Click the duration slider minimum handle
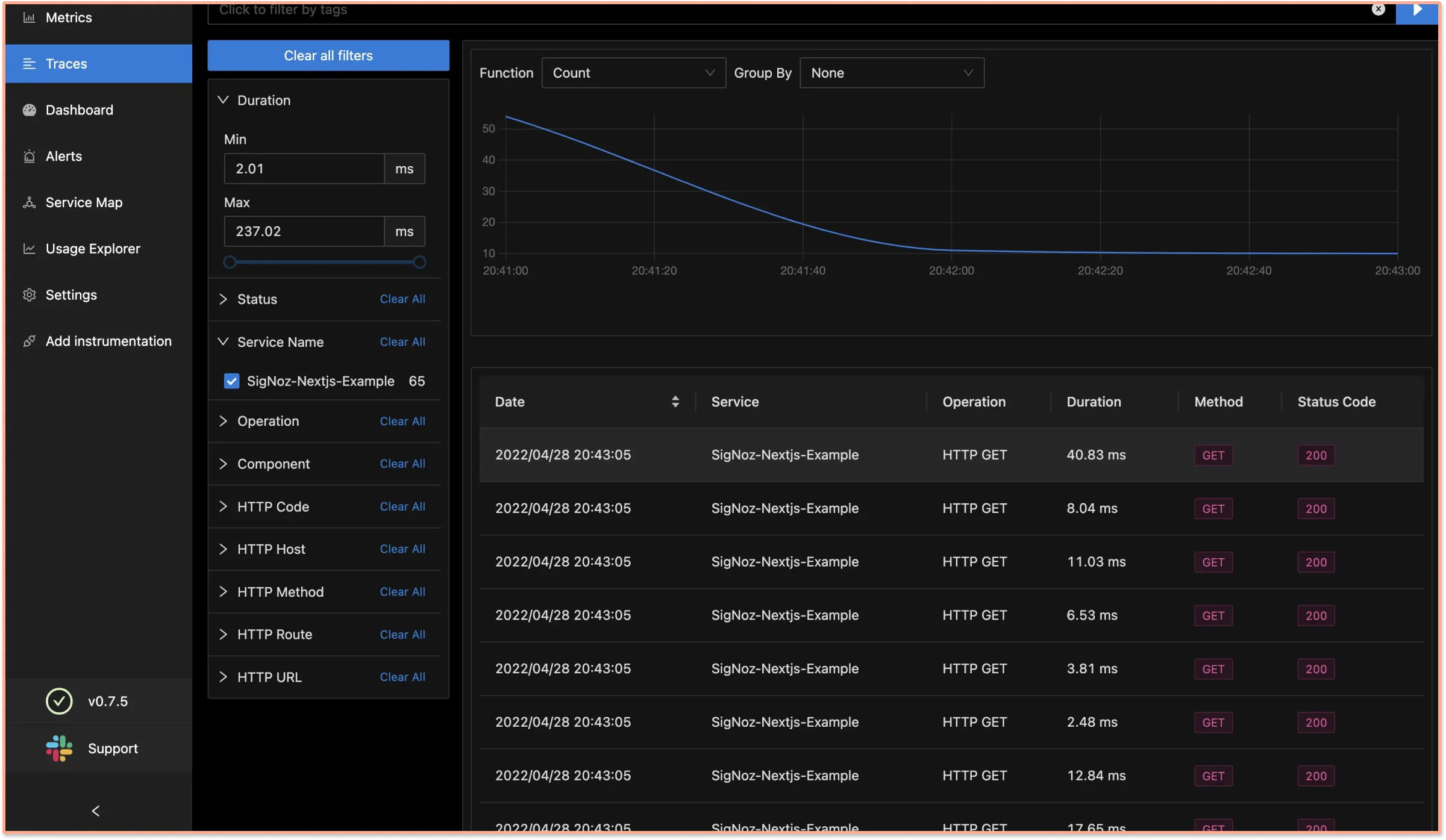 230,262
